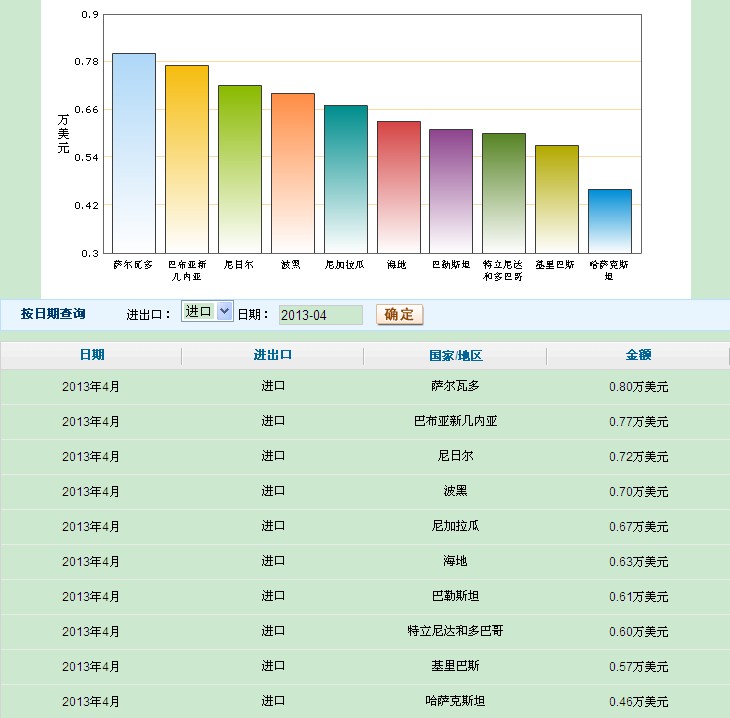730x718 pixels.
Task: Click 波黑 in the country column
Action: [x=455, y=491]
